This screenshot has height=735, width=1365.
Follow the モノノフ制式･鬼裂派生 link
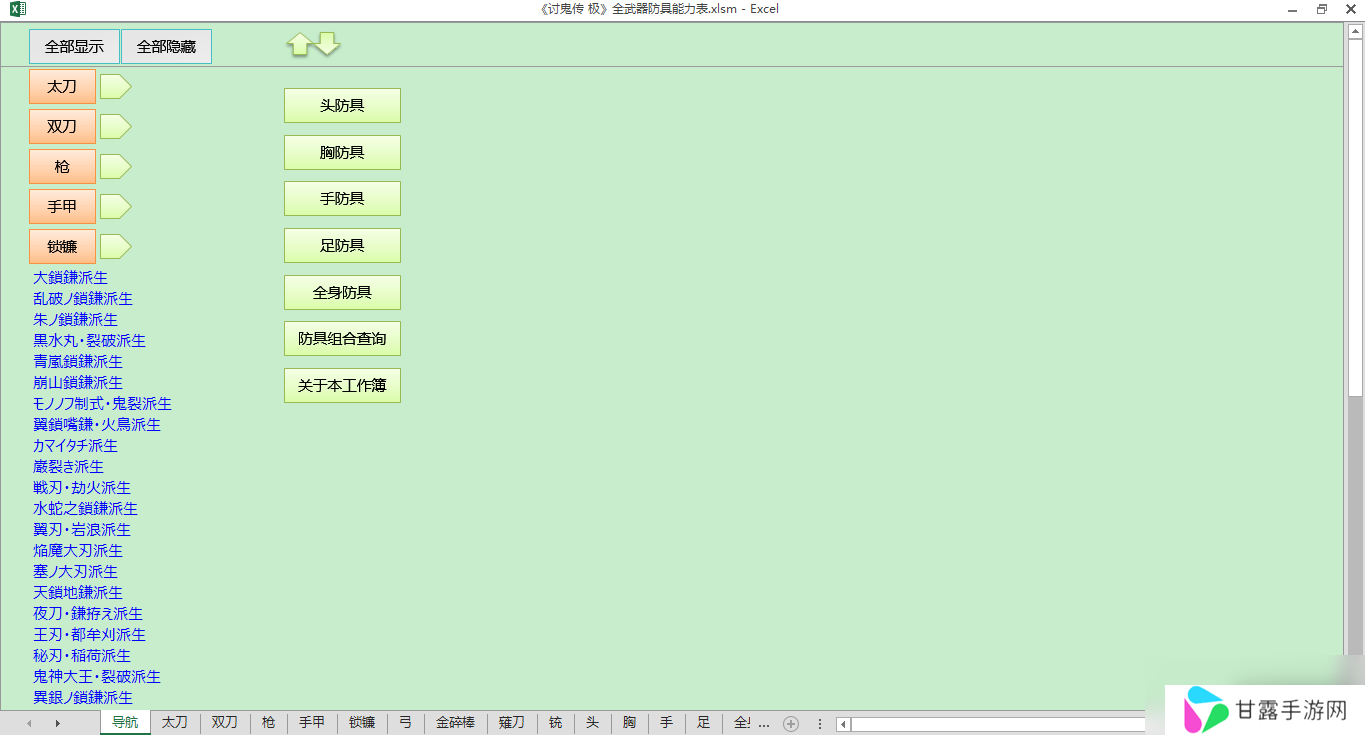click(x=102, y=403)
